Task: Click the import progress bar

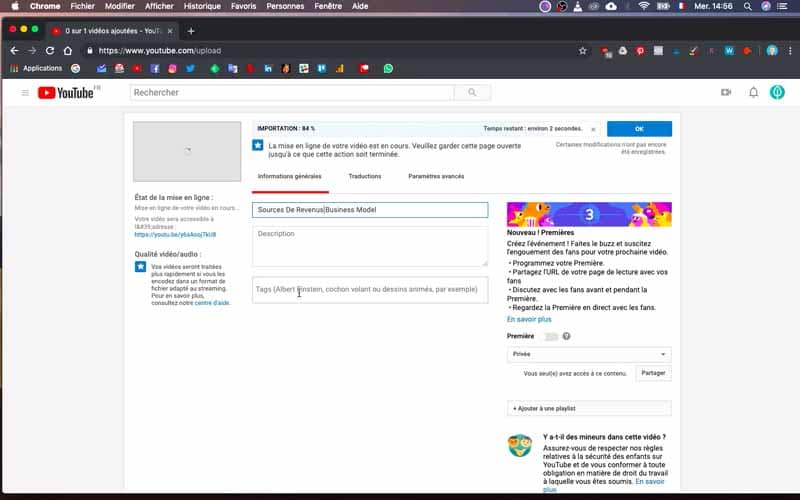Action: 426,129
